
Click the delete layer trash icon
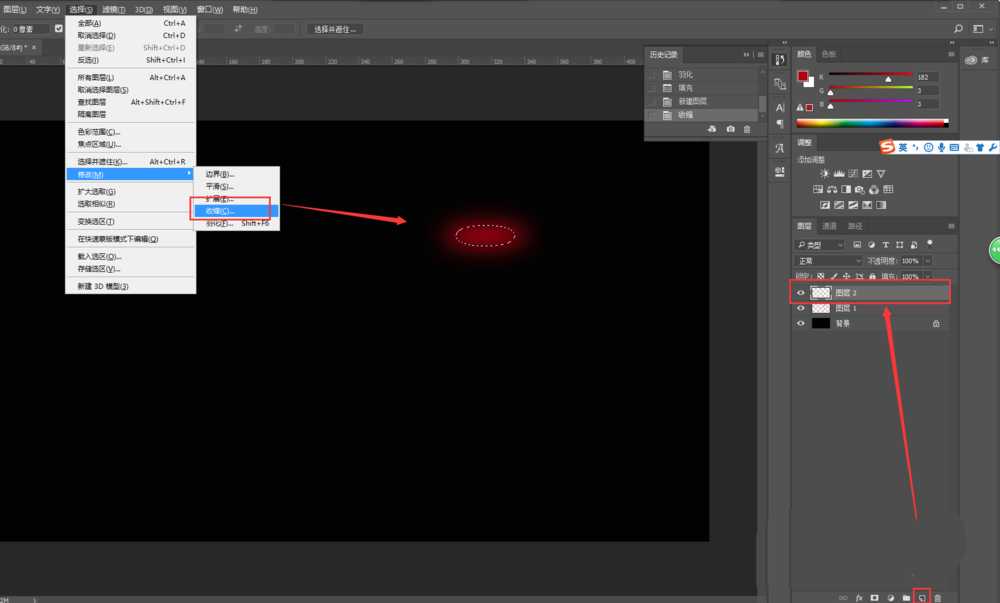937,597
